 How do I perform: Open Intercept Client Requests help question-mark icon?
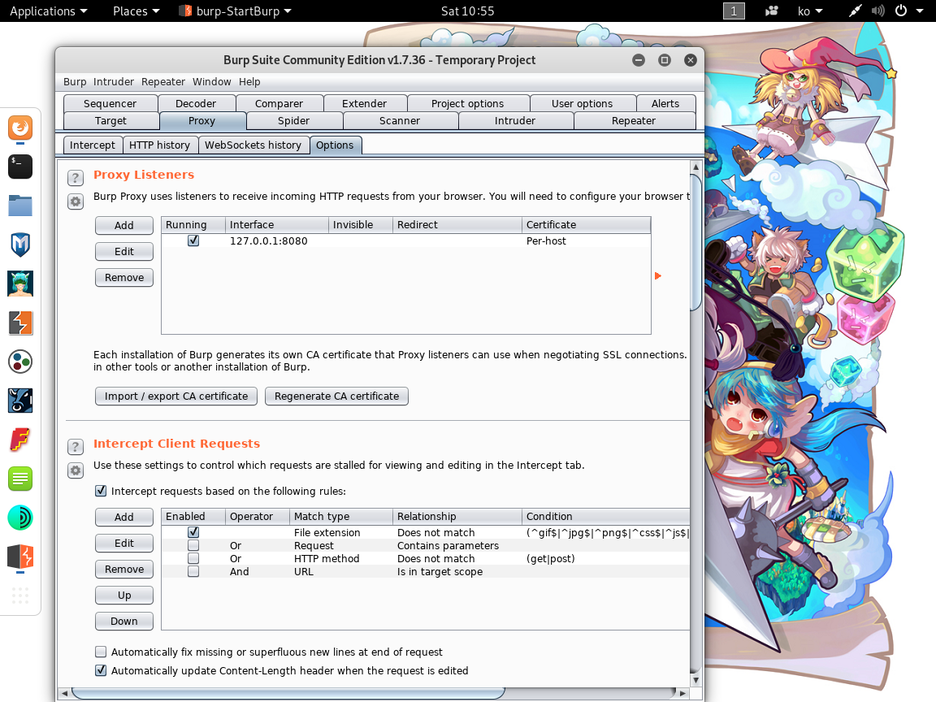(x=75, y=447)
